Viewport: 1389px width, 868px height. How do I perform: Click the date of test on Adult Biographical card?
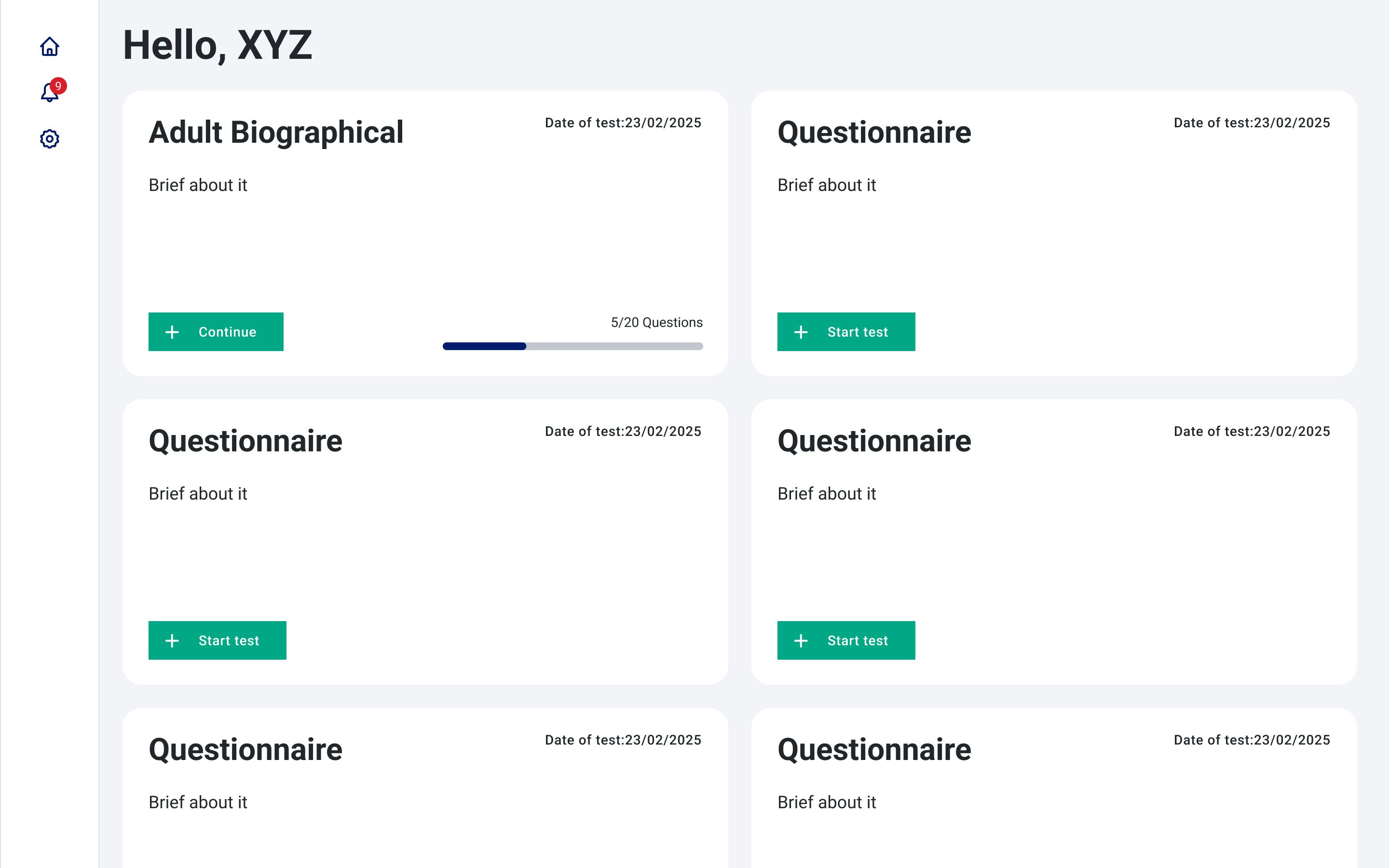[622, 122]
